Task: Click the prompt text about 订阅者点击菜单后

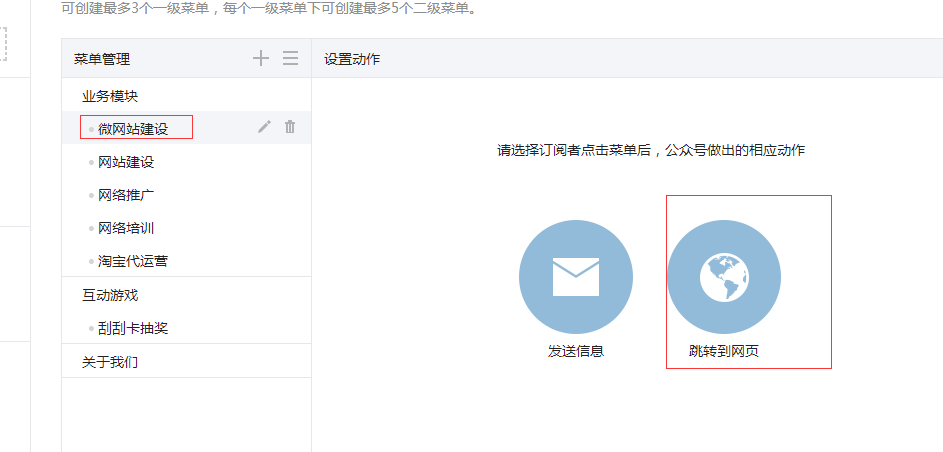Action: [x=651, y=150]
